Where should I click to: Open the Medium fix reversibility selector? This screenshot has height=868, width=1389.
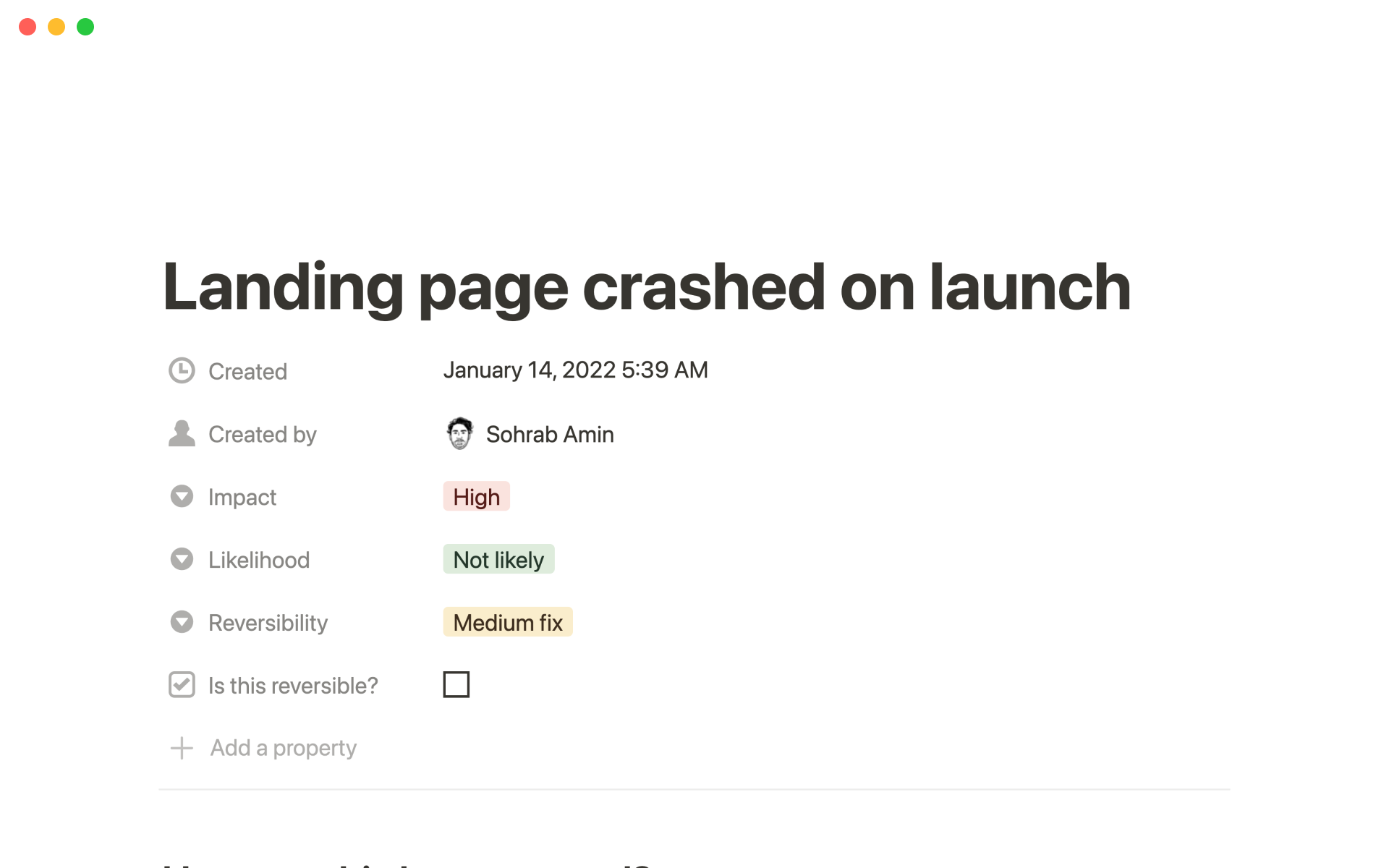pos(507,623)
